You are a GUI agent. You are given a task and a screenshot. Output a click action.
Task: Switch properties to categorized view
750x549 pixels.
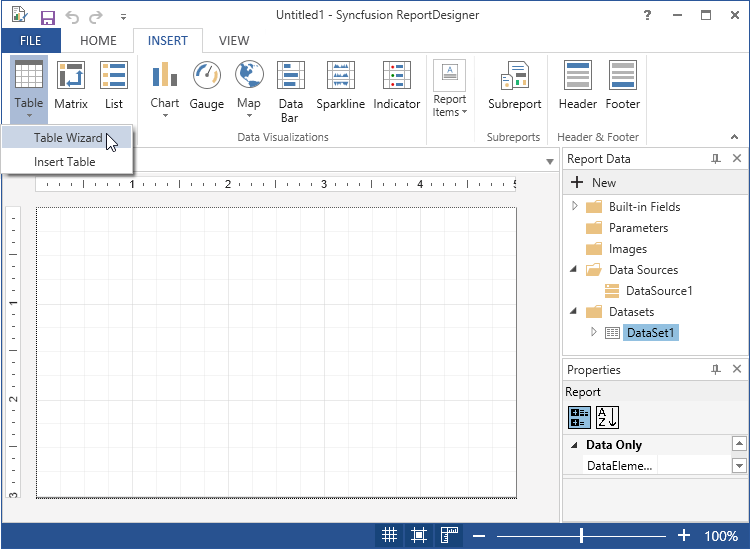pyautogui.click(x=579, y=417)
